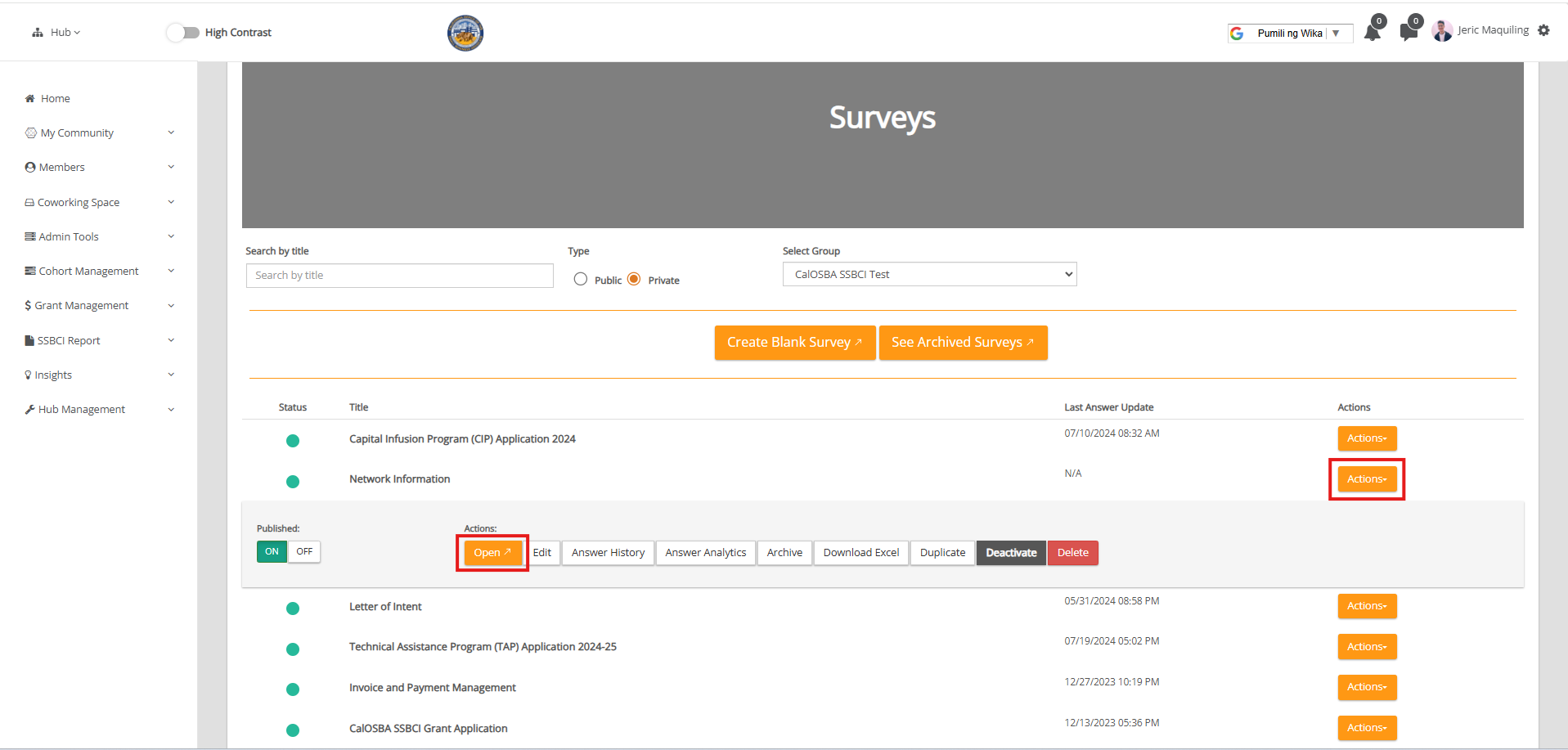Select the Public type radio button
Image resolution: width=1568 pixels, height=750 pixels.
[x=581, y=279]
